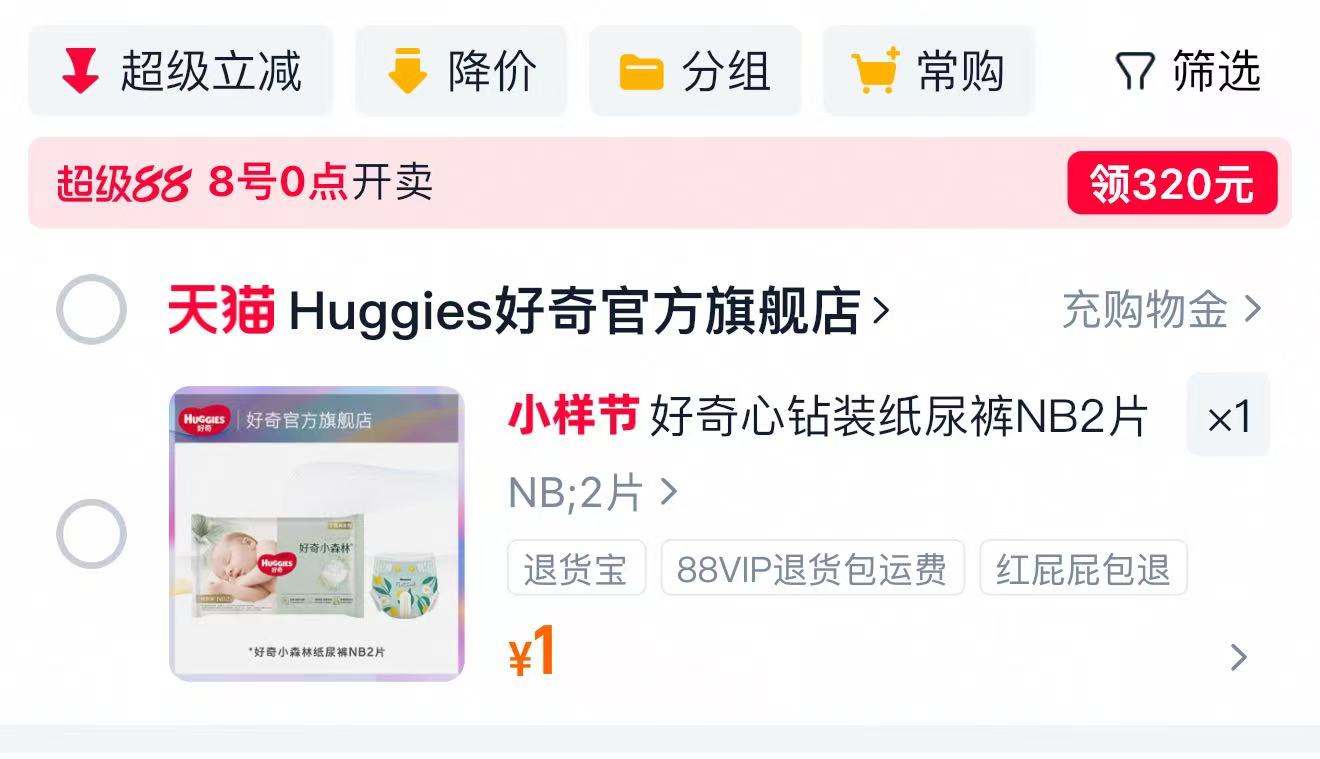Viewport: 1320px width, 759px height.
Task: Tap the 88VIP退货包运费 tag
Action: pyautogui.click(x=812, y=568)
